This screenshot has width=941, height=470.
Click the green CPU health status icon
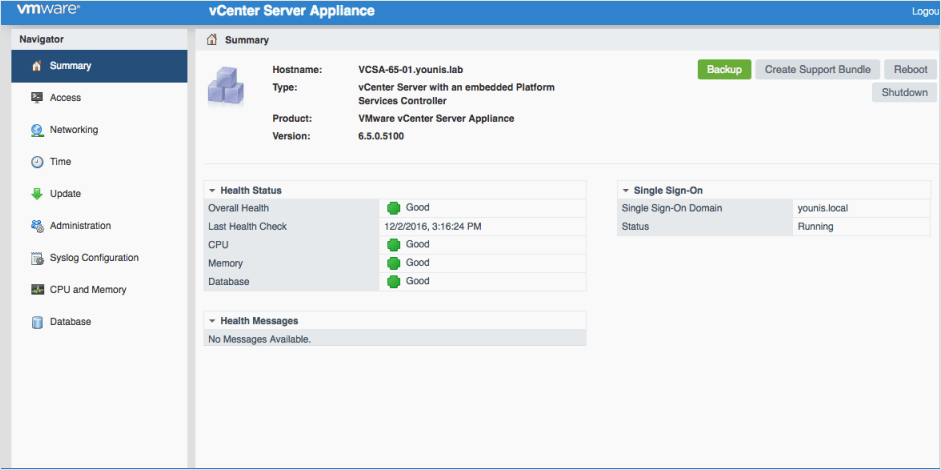(x=394, y=245)
